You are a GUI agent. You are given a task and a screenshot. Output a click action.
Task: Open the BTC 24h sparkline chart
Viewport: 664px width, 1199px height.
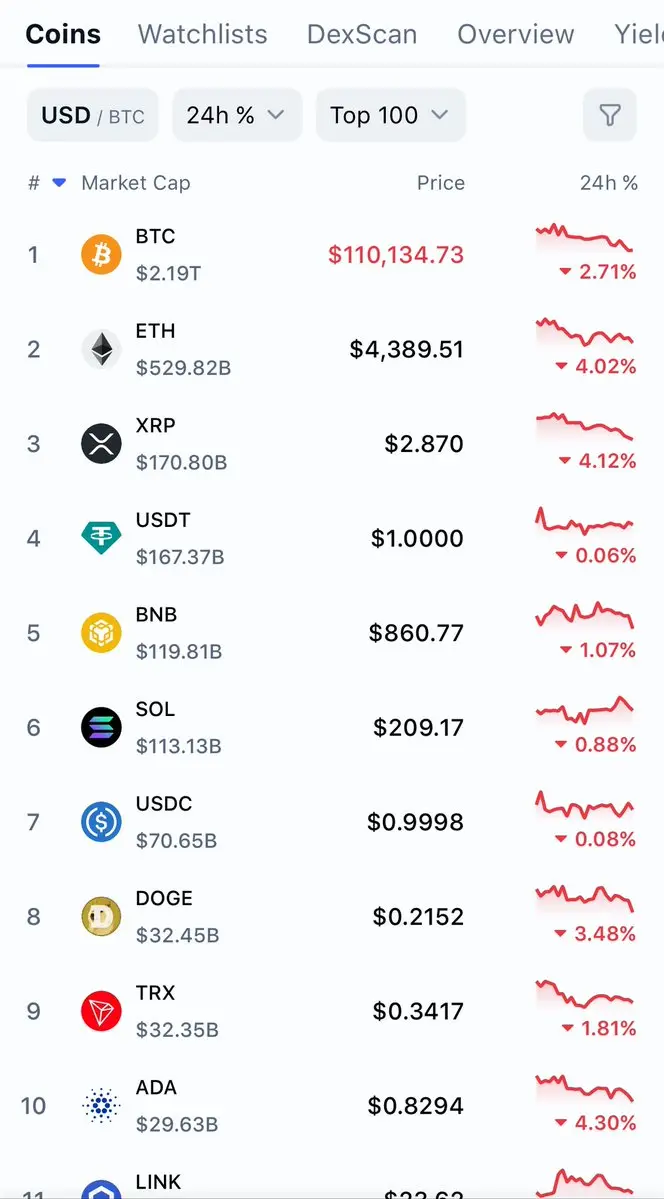coord(584,237)
